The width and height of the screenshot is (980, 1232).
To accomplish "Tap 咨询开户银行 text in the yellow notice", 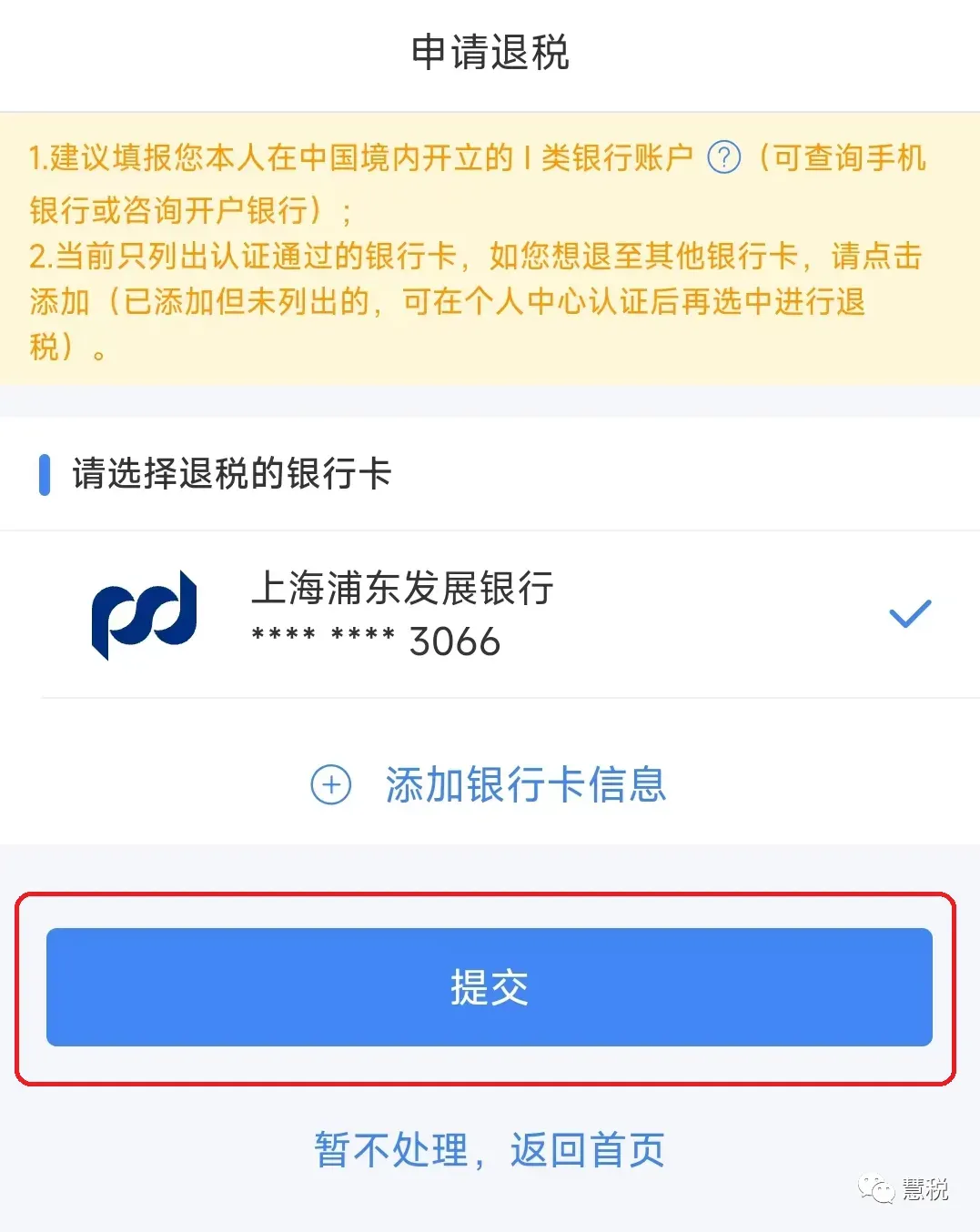I will [x=215, y=210].
